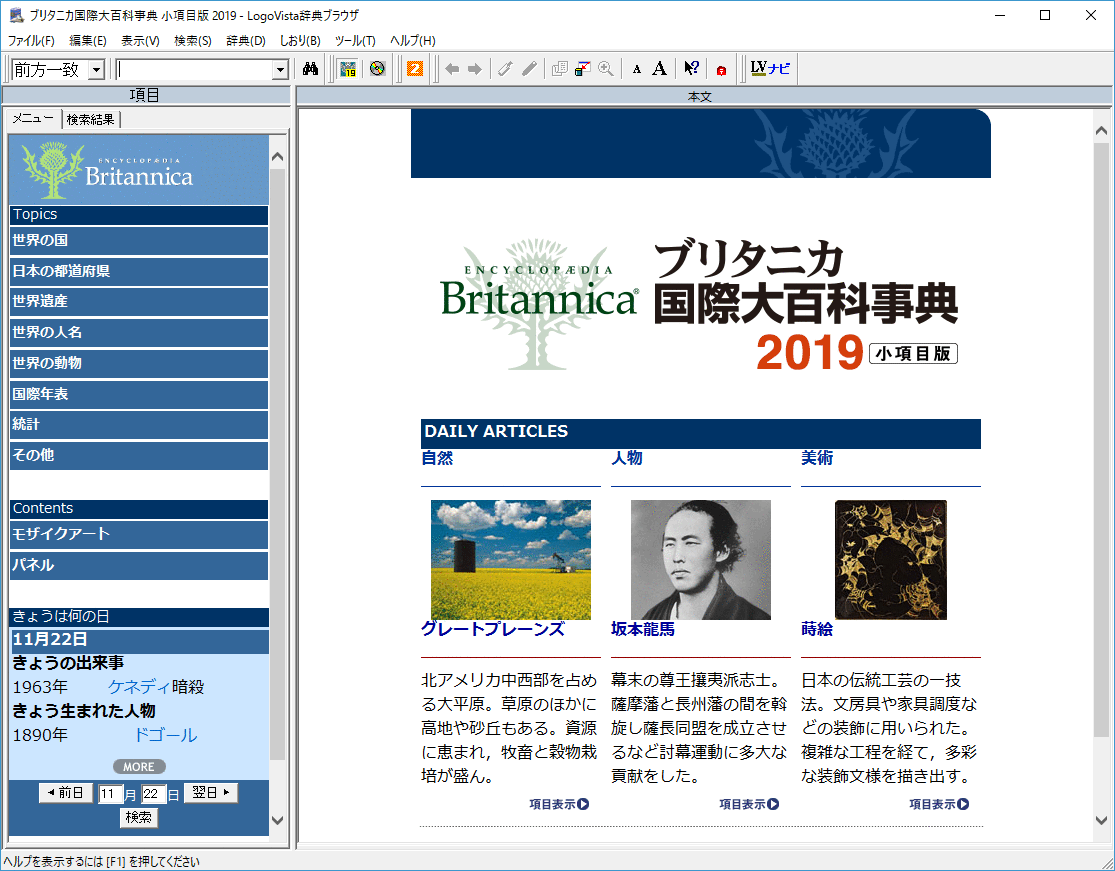Viewport: 1115px width, 871px height.
Task: Follow the ドゴール link
Action: coord(166,735)
